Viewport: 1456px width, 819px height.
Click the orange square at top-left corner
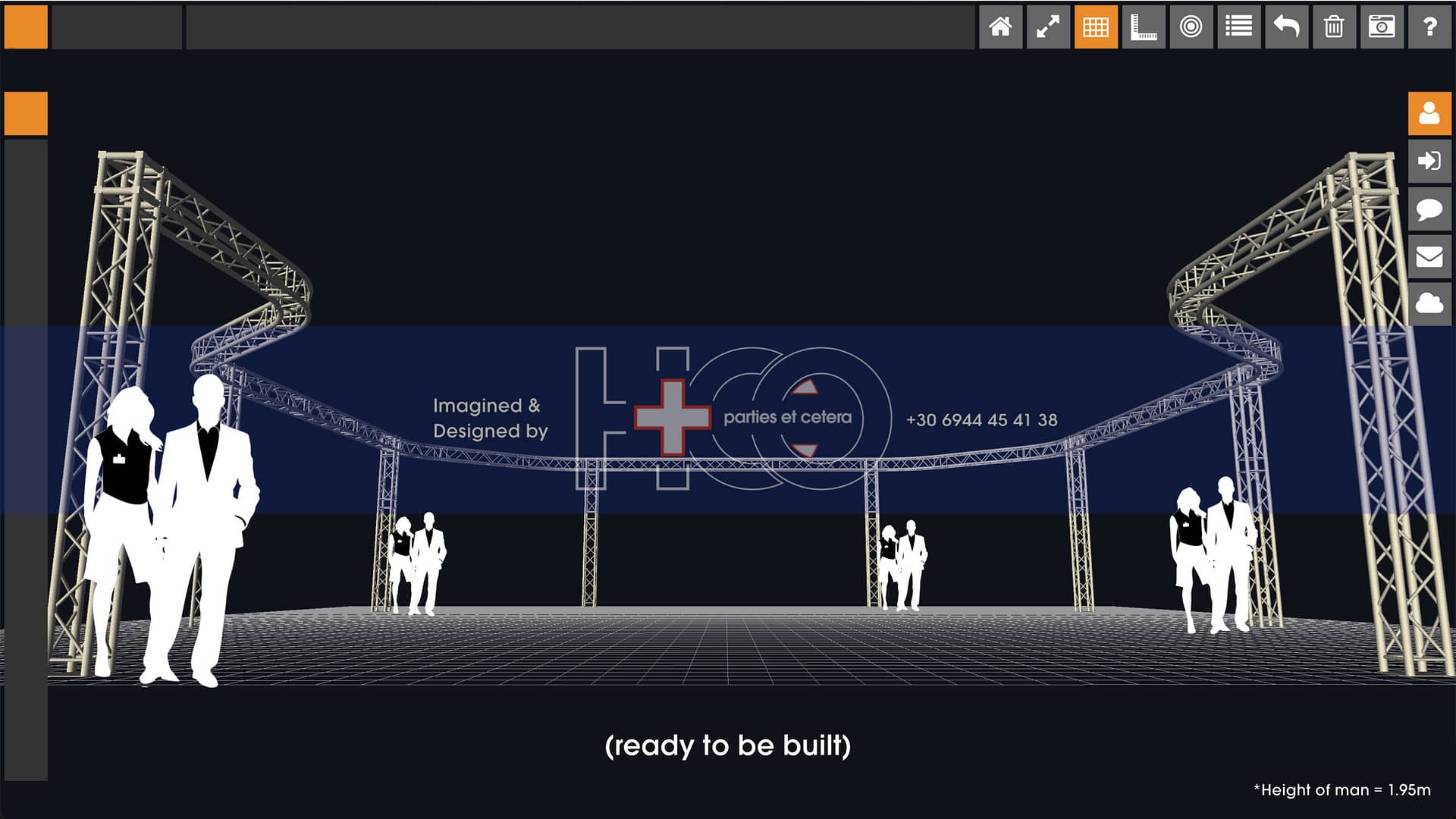point(26,27)
